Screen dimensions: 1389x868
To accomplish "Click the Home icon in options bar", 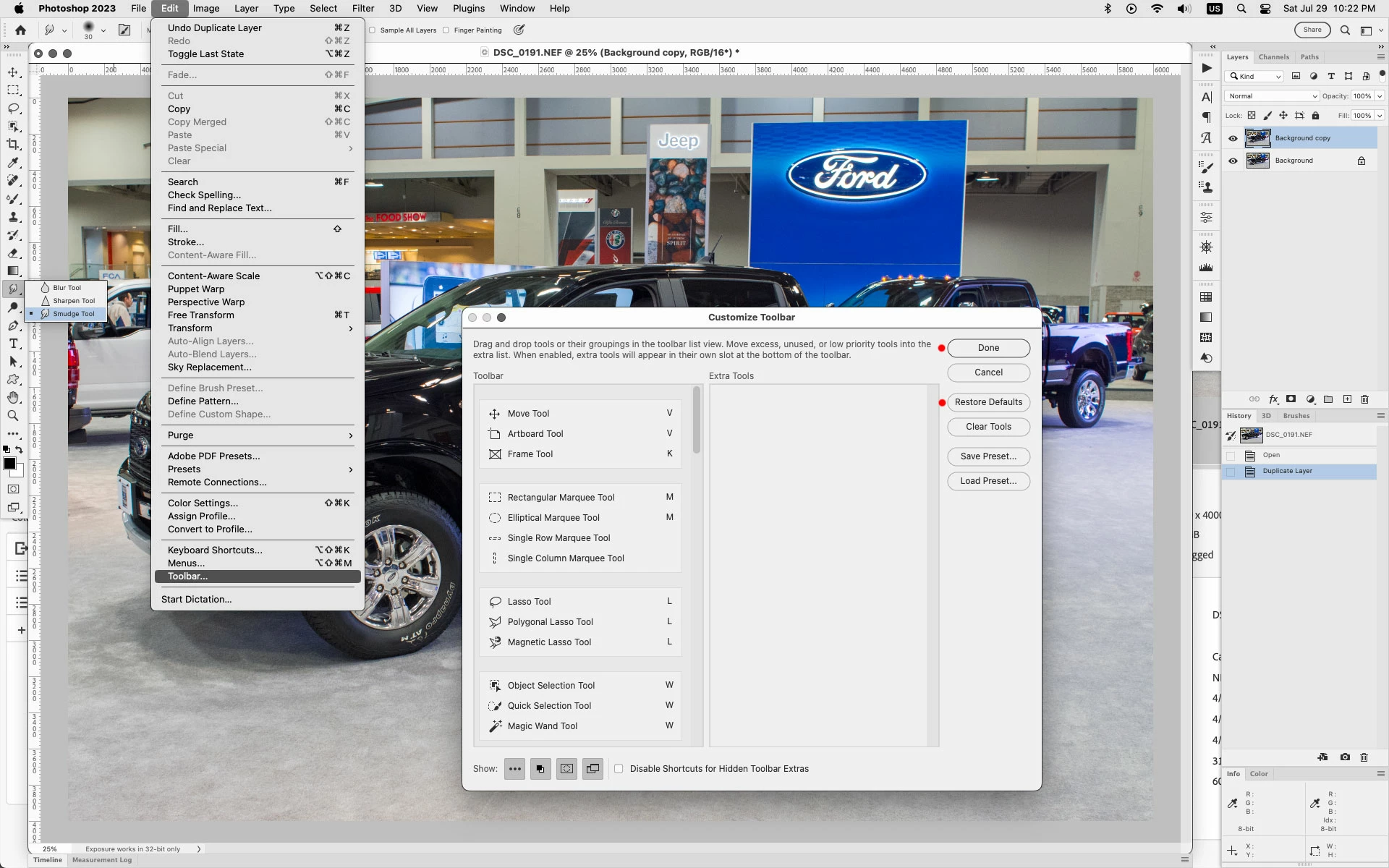I will pos(20,30).
